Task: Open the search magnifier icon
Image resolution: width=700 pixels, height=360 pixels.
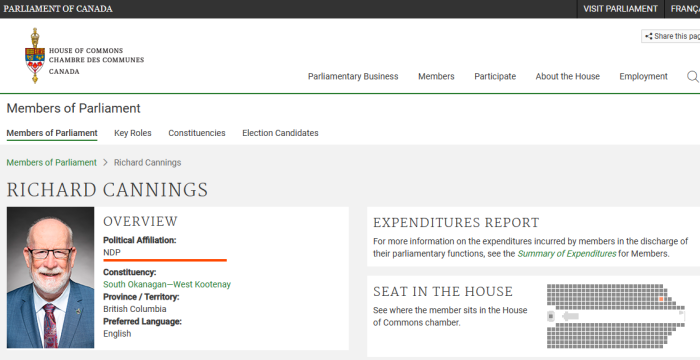Action: [x=692, y=77]
